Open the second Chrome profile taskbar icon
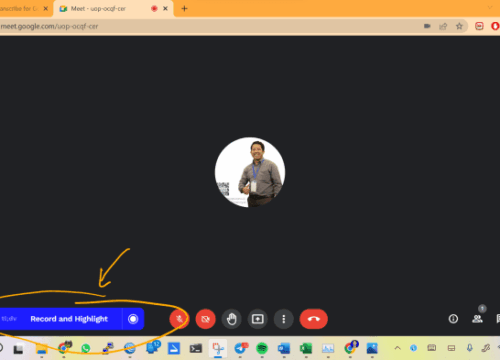Screen dimensions: 500x360 click(350, 348)
